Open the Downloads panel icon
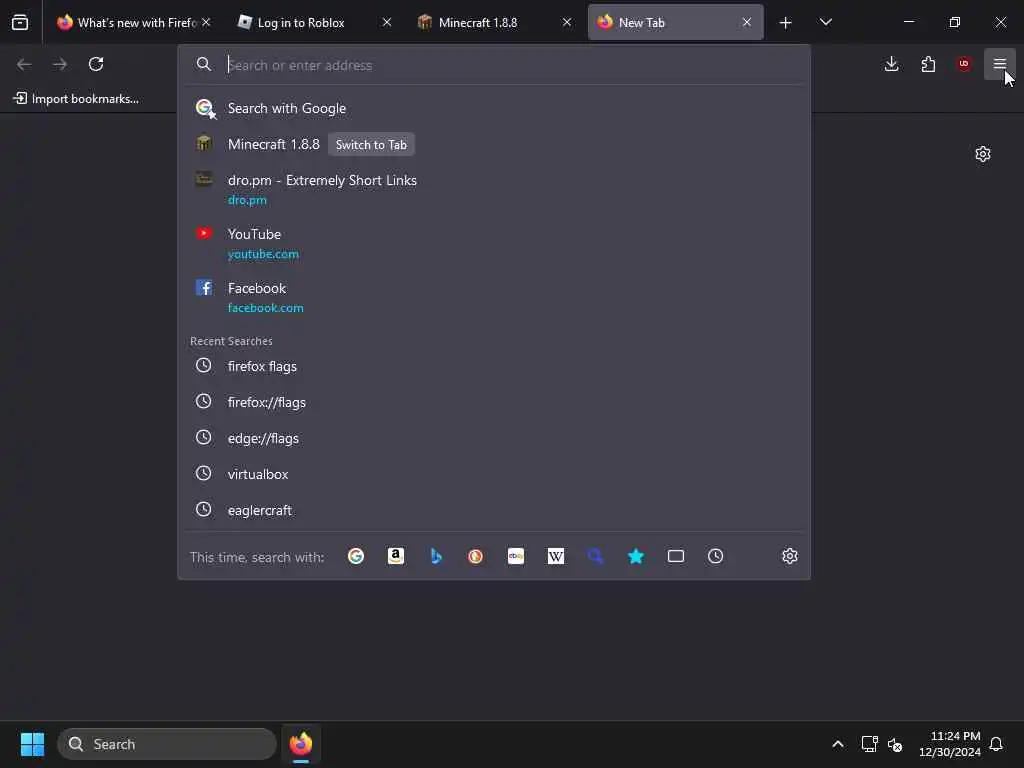This screenshot has width=1024, height=768. click(891, 64)
